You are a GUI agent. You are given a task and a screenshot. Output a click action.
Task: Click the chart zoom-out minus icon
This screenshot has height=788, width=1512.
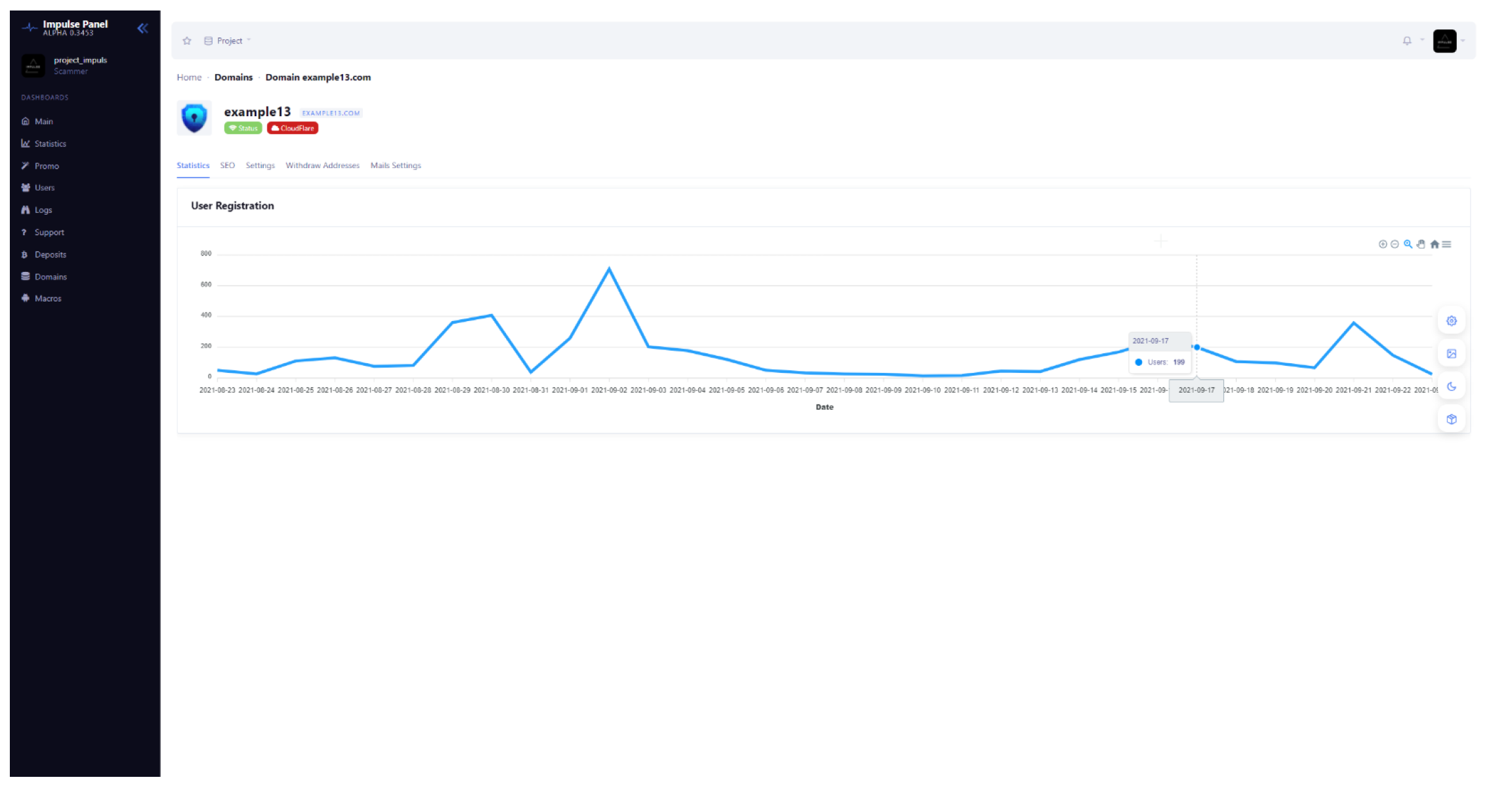pyautogui.click(x=1395, y=244)
